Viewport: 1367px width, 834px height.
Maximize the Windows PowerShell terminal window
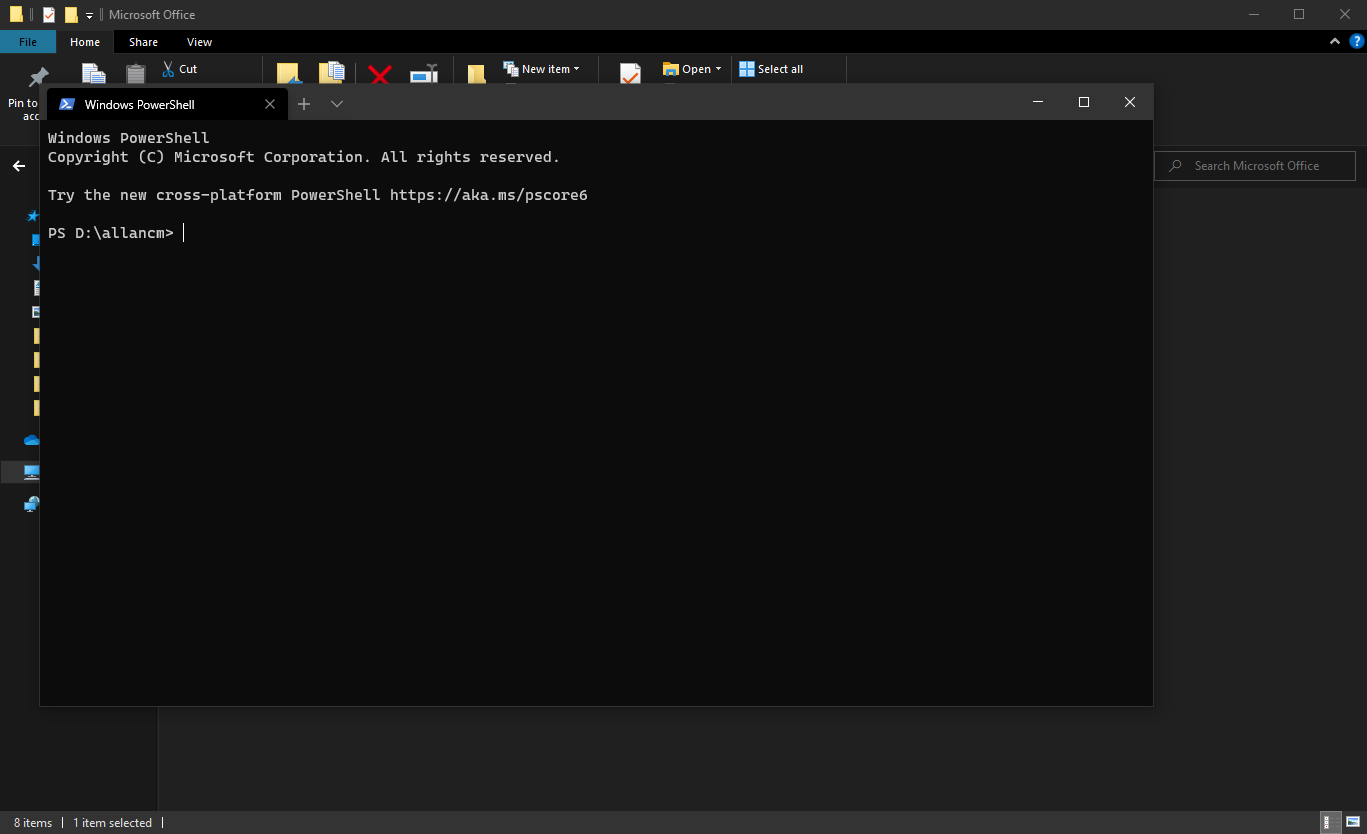tap(1084, 102)
